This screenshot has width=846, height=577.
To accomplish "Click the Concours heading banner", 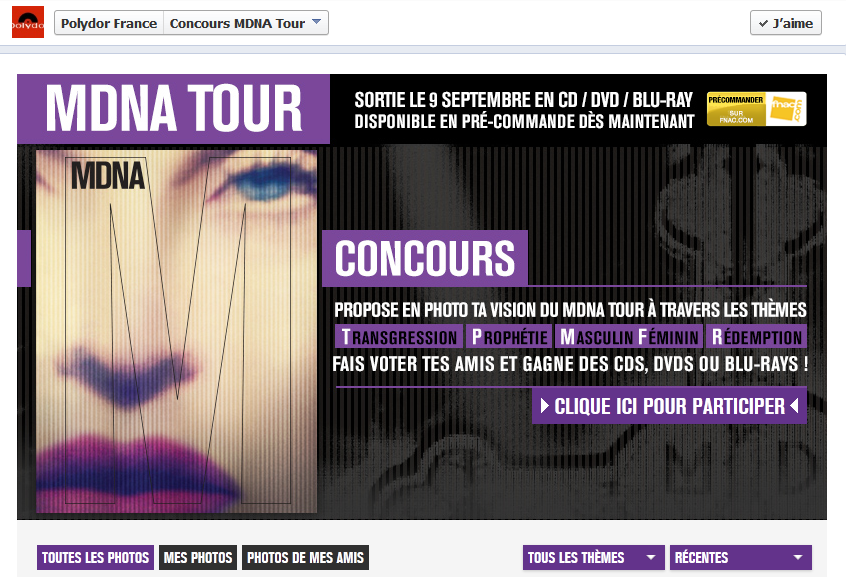I will click(x=425, y=258).
